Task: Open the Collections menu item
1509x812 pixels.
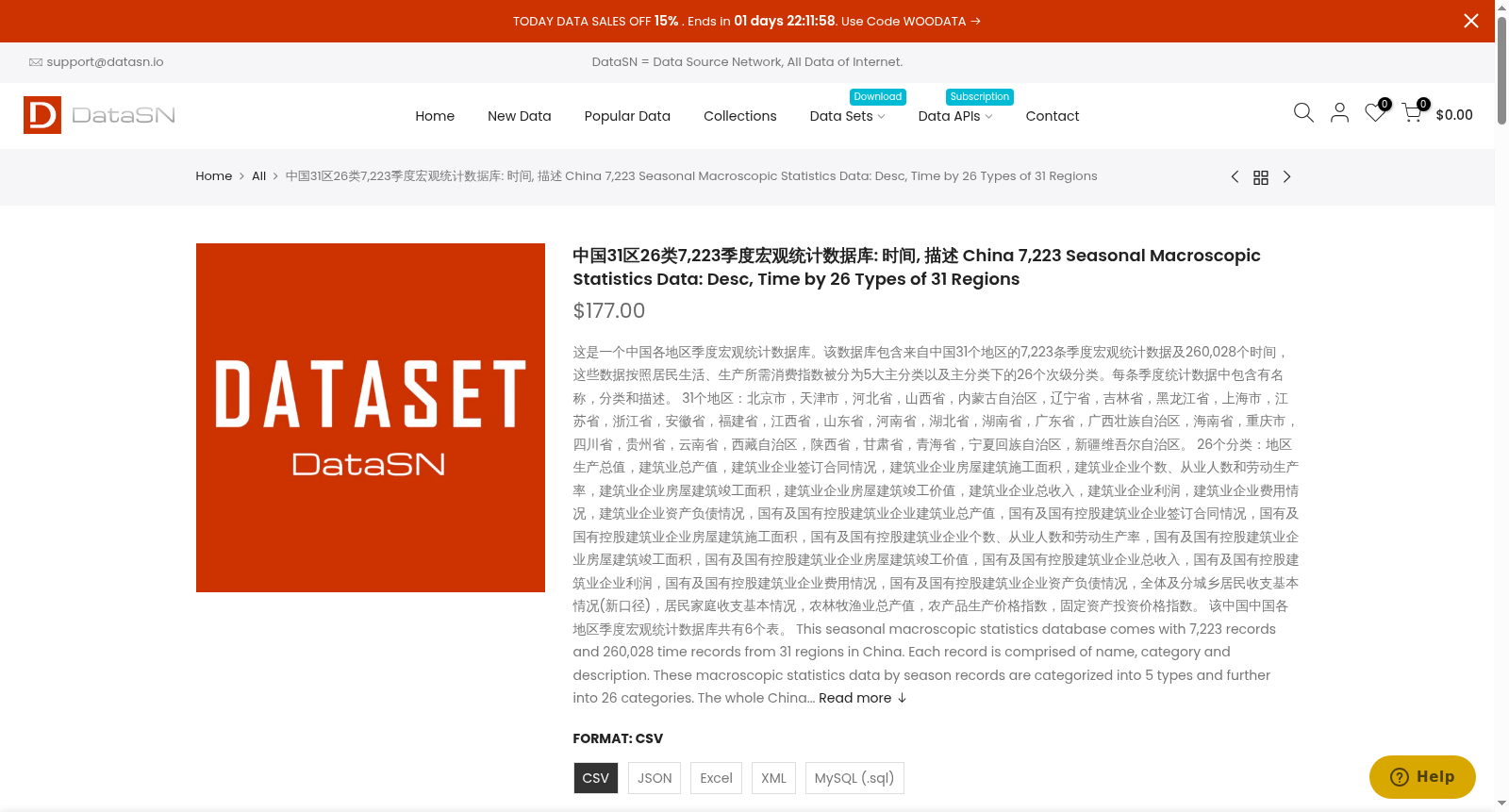Action: pyautogui.click(x=740, y=116)
